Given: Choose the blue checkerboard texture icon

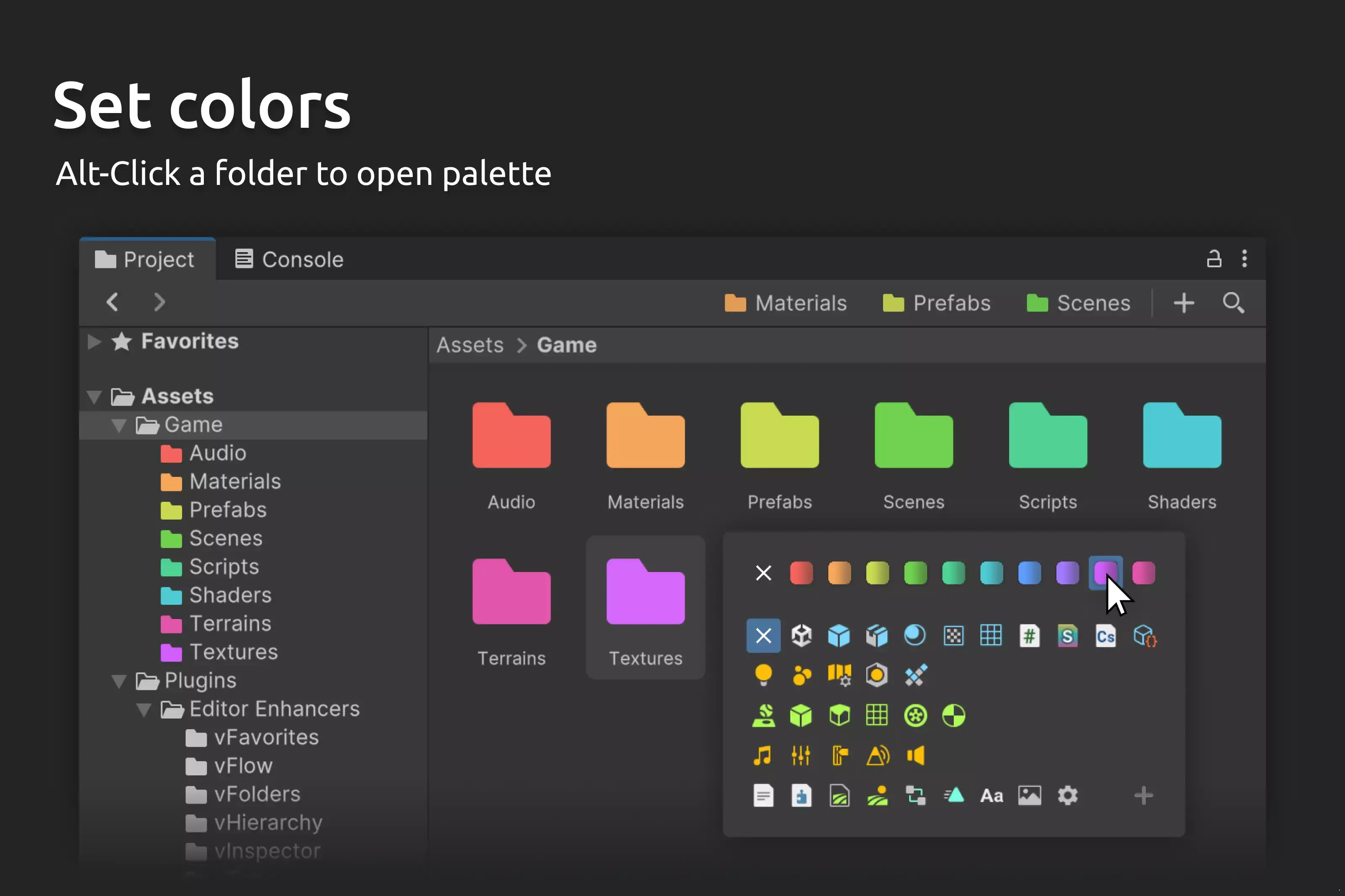Looking at the screenshot, I should tap(953, 635).
